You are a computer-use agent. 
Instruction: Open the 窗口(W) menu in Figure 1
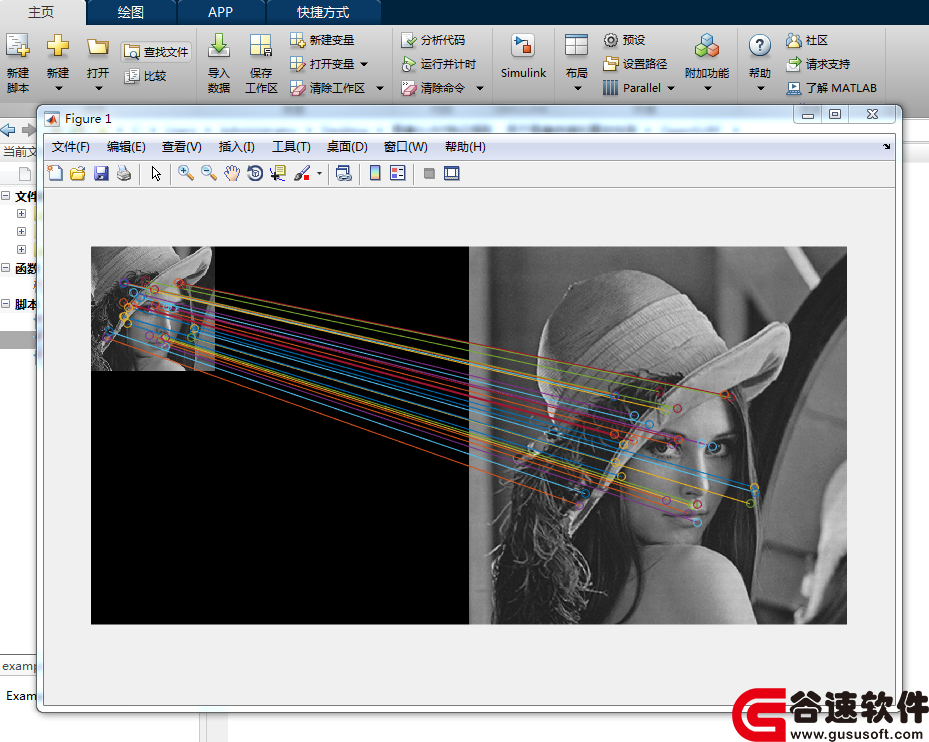406,147
